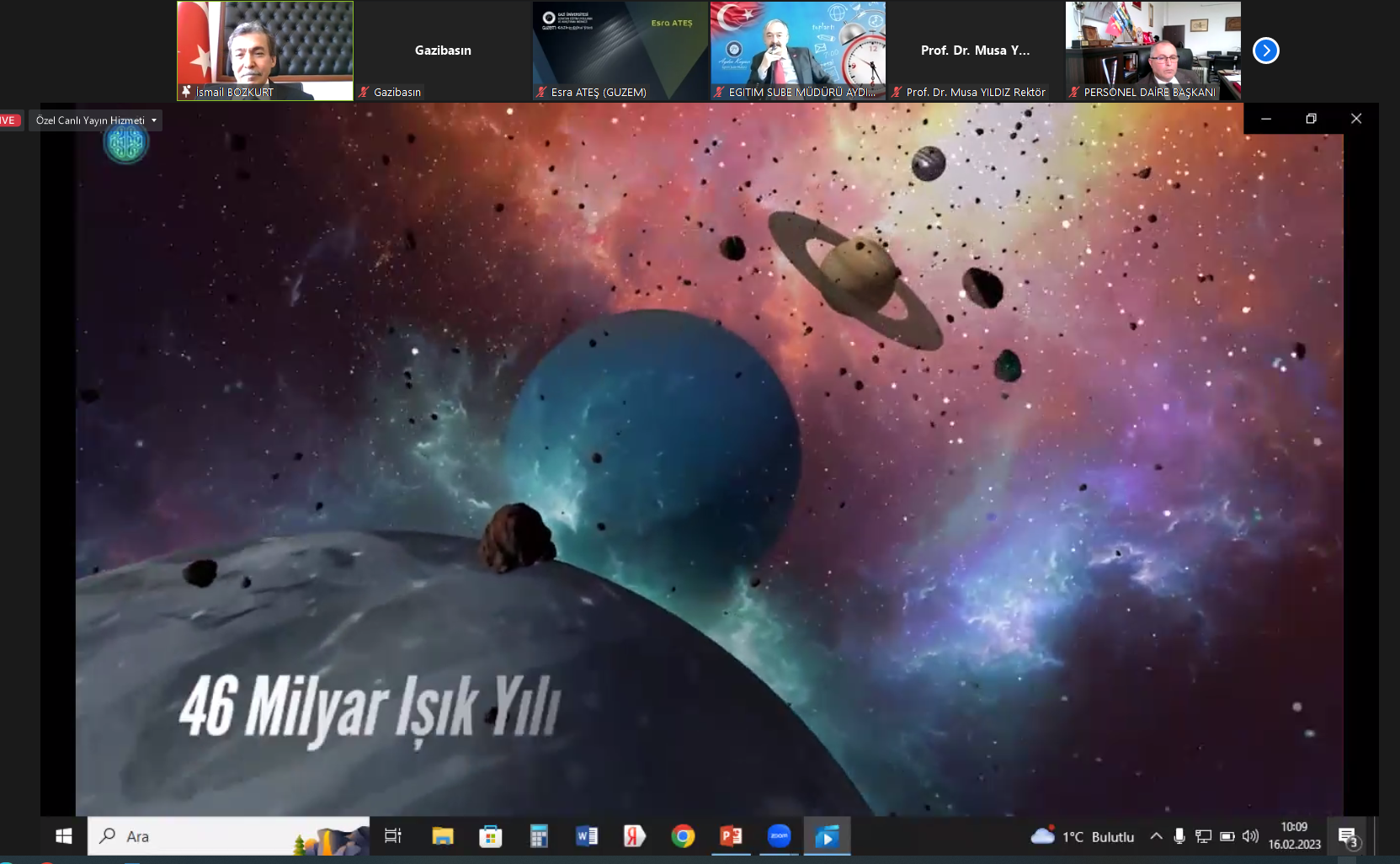Image resolution: width=1400 pixels, height=864 pixels.
Task: Switch to PowerPoint in the taskbar
Action: click(x=731, y=836)
